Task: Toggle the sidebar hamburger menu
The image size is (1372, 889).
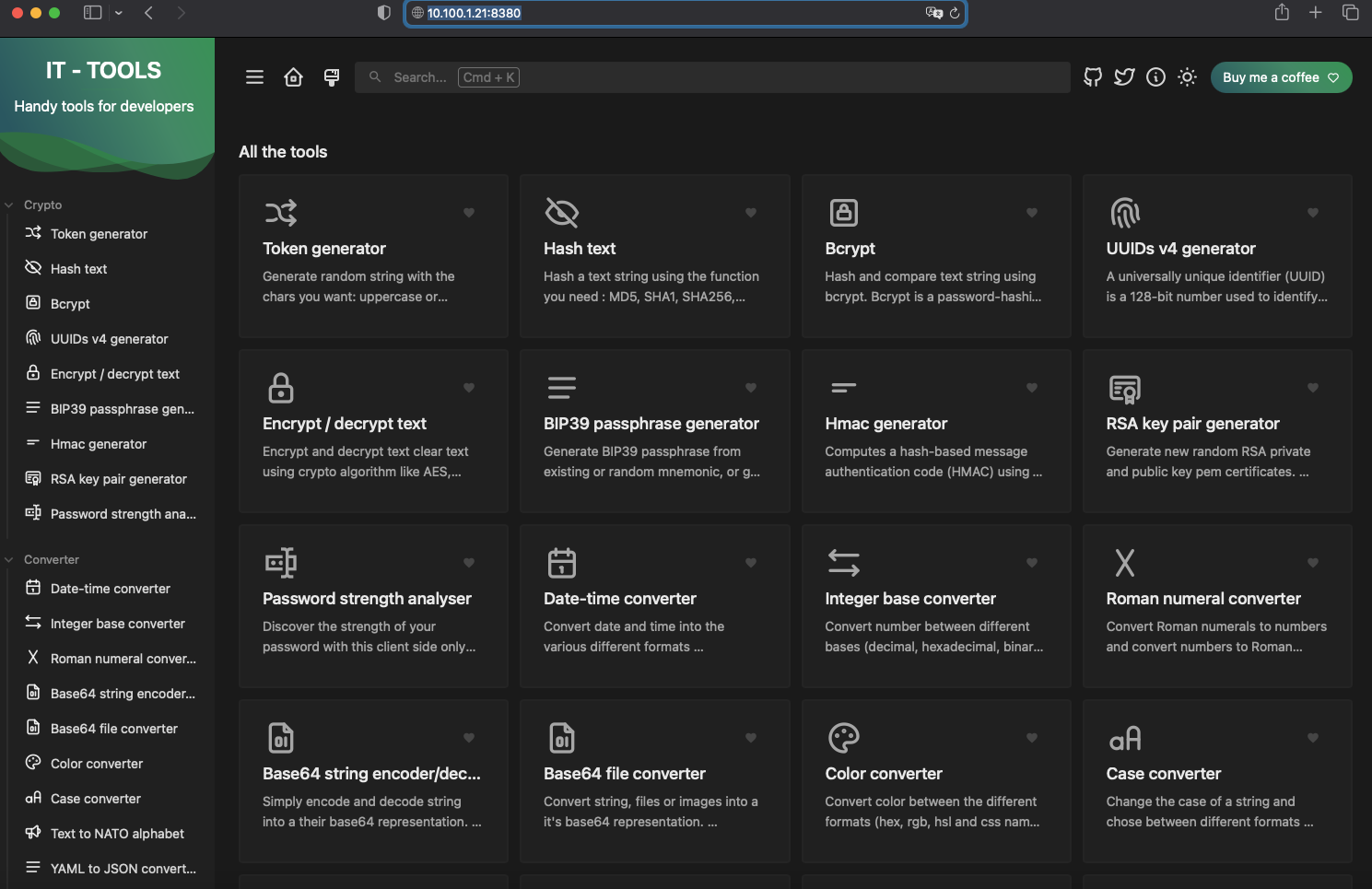Action: [x=255, y=77]
